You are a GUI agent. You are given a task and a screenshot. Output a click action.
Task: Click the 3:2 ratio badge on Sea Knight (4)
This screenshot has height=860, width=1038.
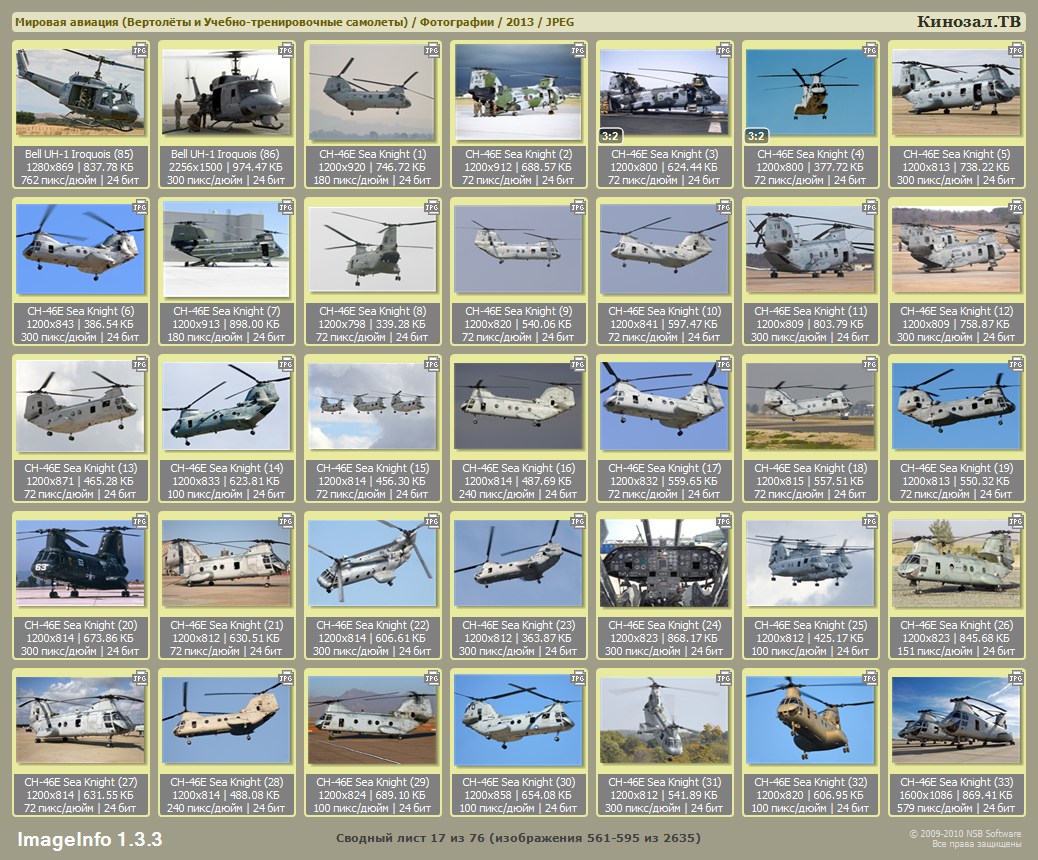click(756, 135)
